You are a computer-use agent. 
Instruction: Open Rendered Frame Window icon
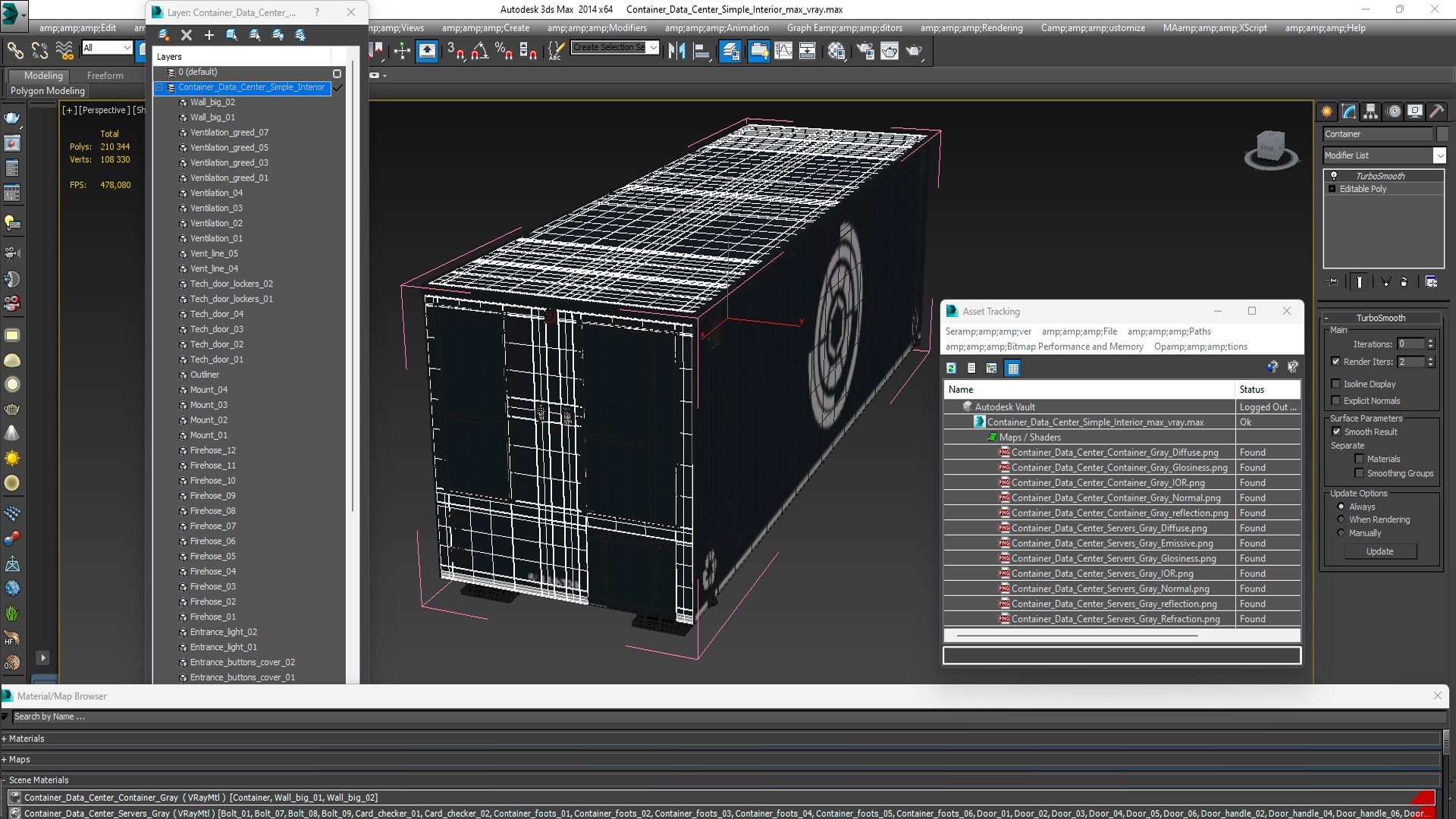tap(890, 51)
